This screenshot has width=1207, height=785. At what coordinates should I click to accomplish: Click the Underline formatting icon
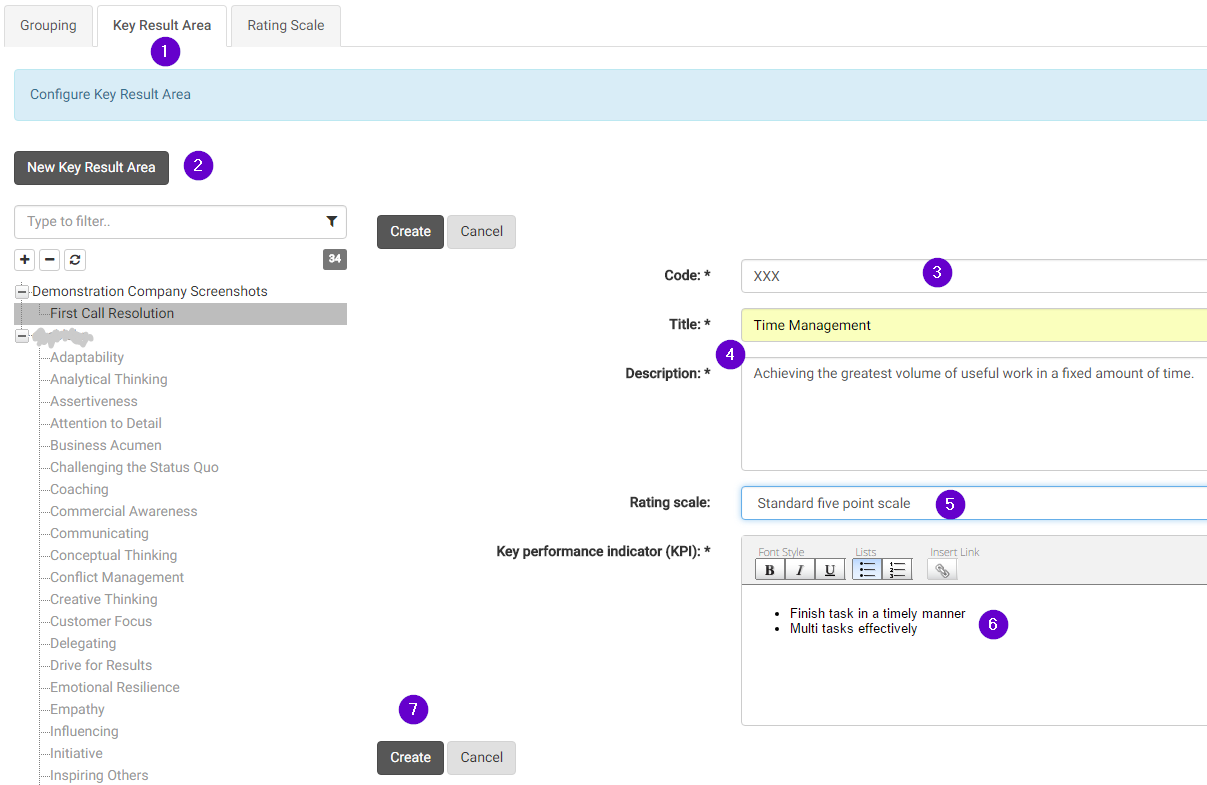click(x=830, y=570)
